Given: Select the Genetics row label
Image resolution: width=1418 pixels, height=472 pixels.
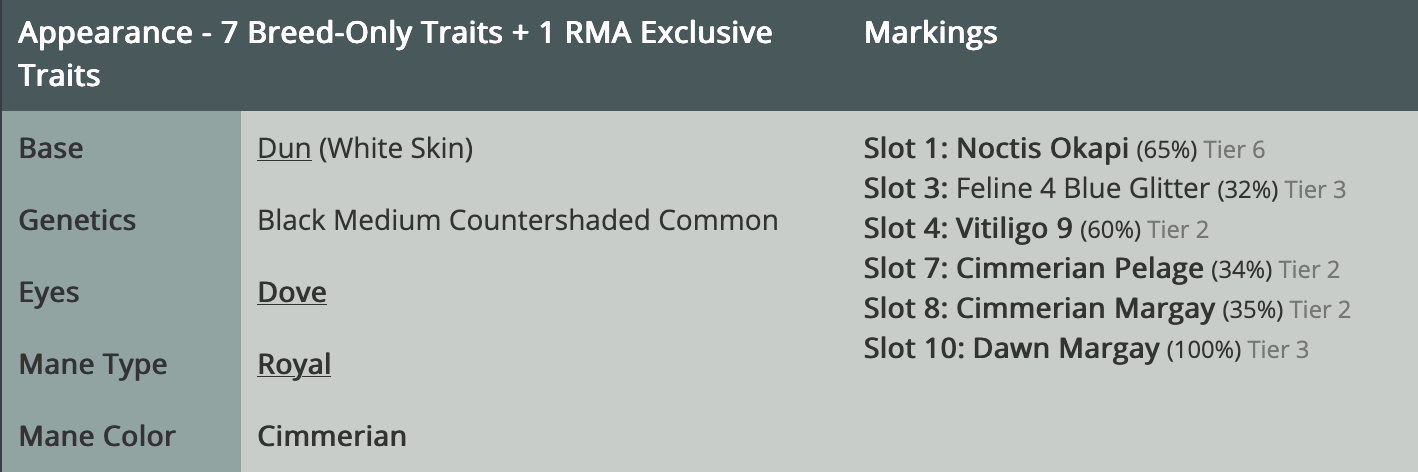Looking at the screenshot, I should click(x=77, y=220).
